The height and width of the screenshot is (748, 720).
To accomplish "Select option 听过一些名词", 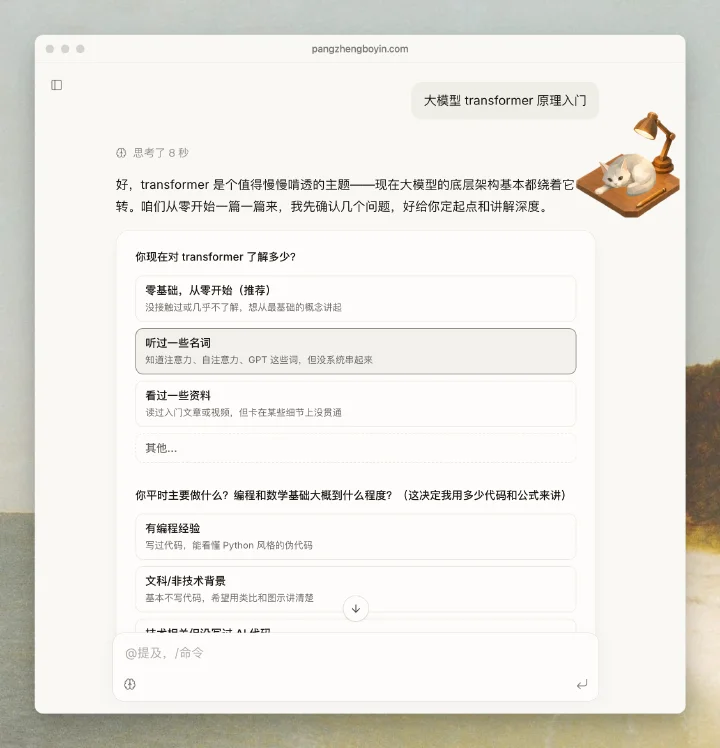I will pos(355,351).
